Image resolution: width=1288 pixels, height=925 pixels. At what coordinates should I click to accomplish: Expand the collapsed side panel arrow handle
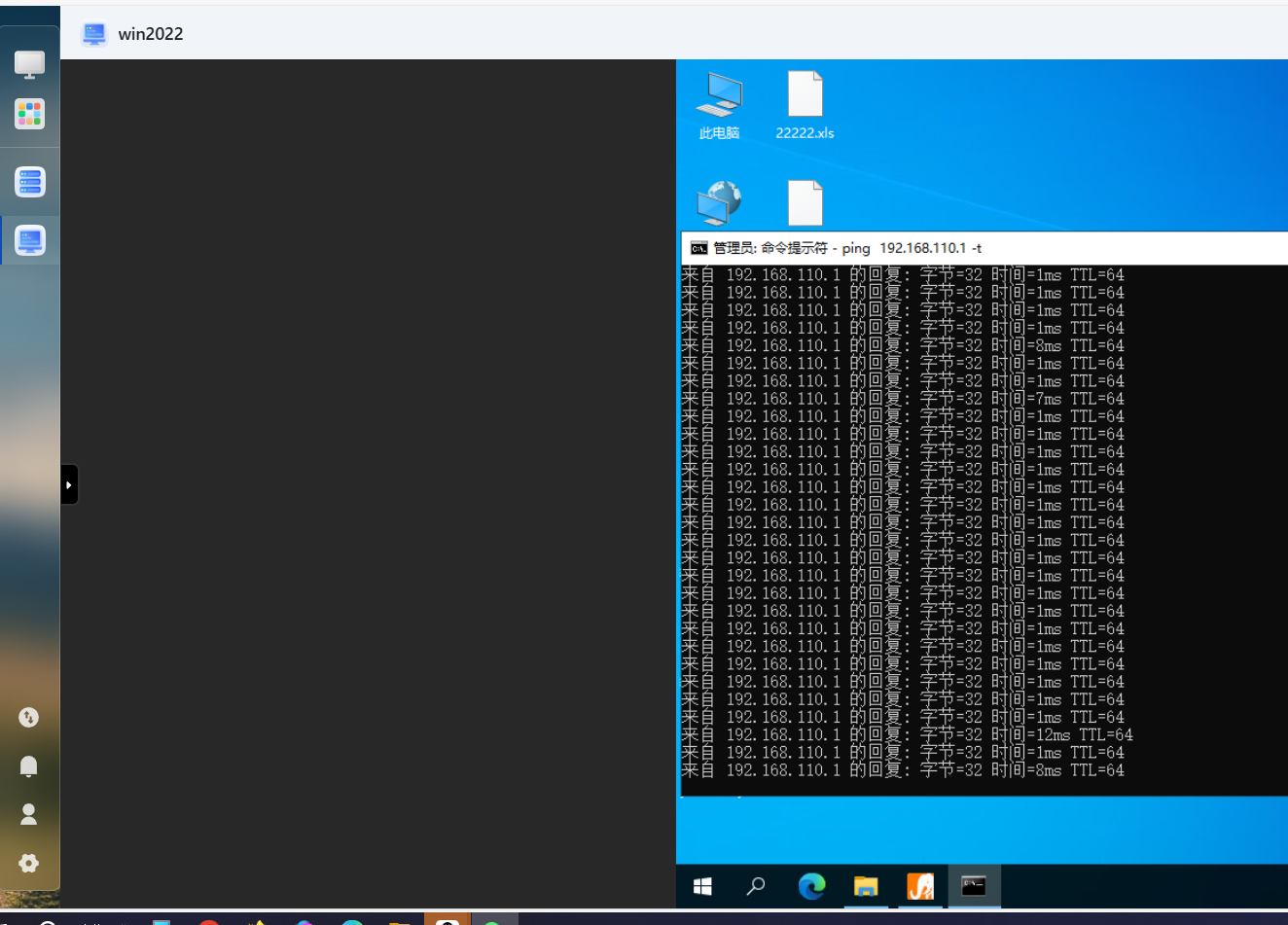pos(69,484)
